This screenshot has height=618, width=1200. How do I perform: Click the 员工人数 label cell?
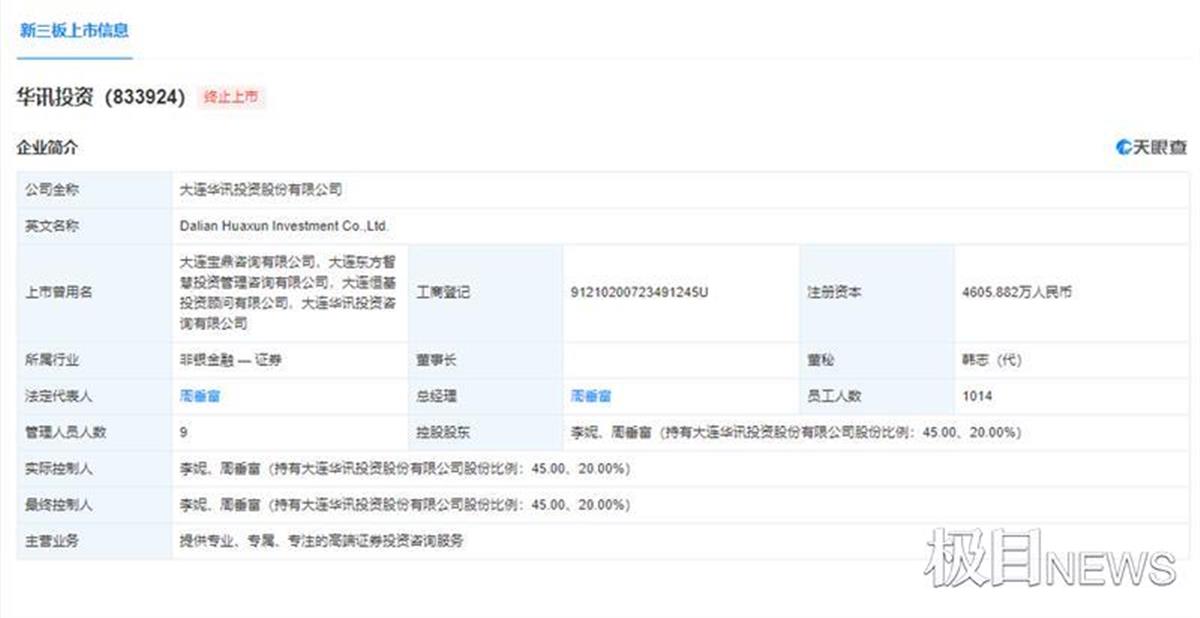pyautogui.click(x=877, y=397)
